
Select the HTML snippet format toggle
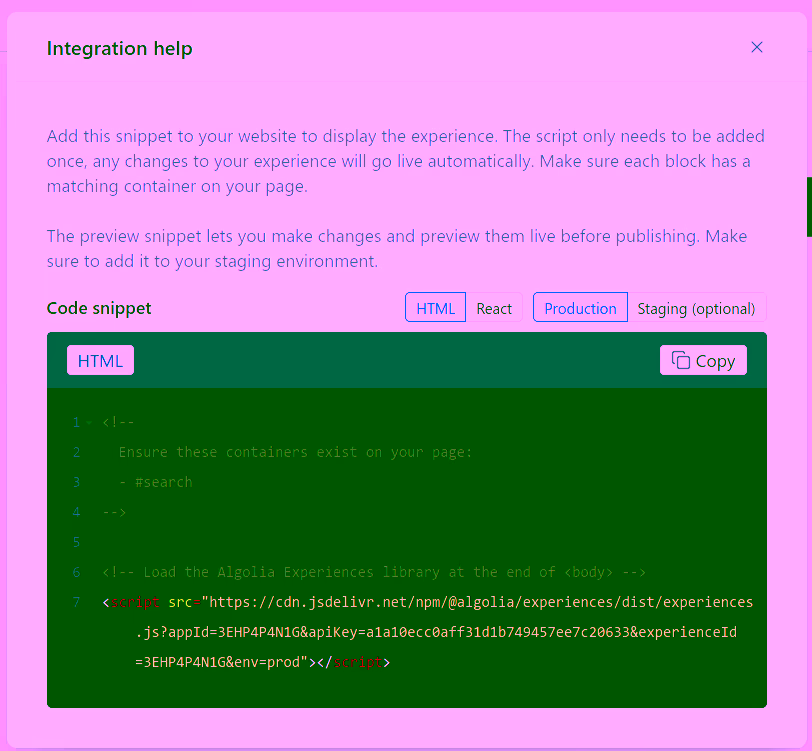coord(436,308)
